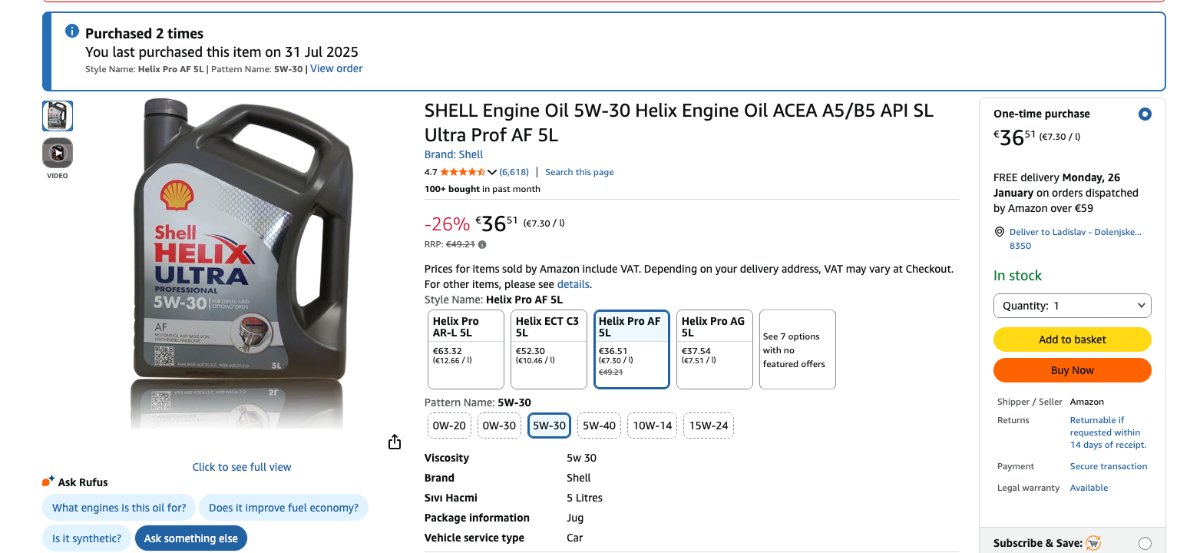Expand the rating breakdown chevron

click(x=492, y=172)
